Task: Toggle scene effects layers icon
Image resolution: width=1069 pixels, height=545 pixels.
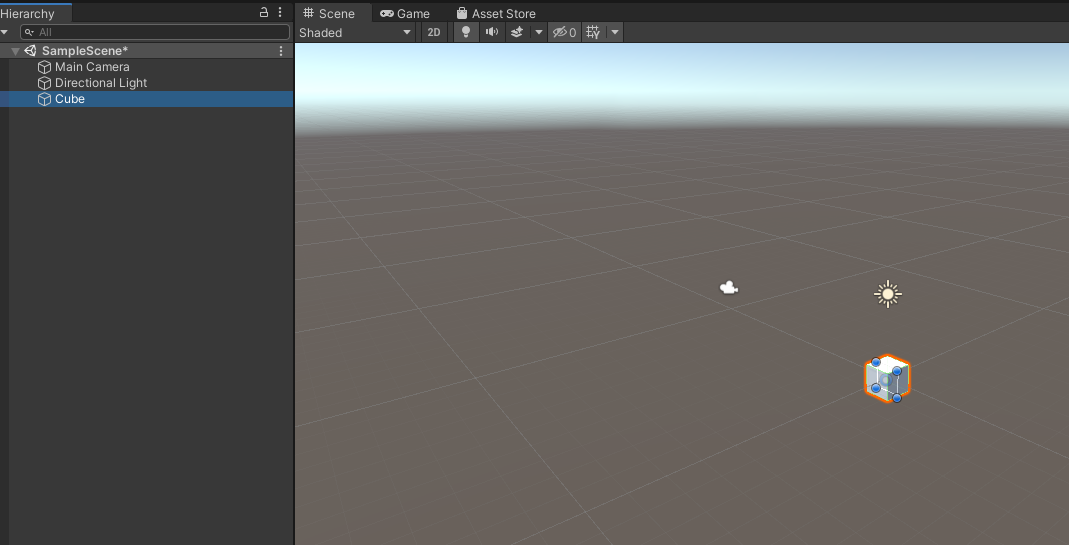Action: [x=517, y=32]
